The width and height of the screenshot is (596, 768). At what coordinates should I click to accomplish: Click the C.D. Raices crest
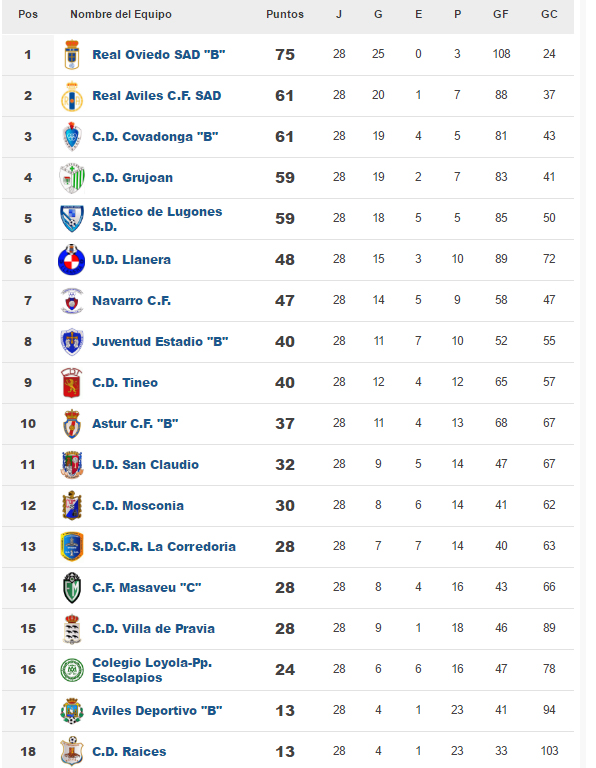[x=72, y=751]
